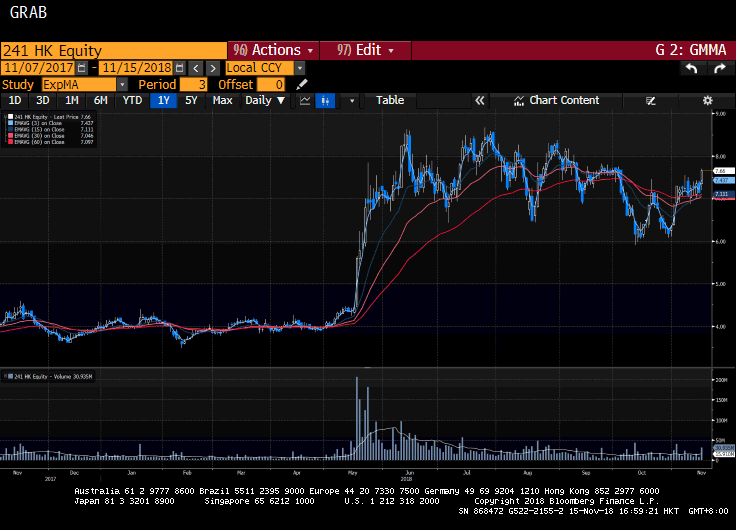
Task: Click pink EMAVG (30) legend swatch
Action: point(10,136)
